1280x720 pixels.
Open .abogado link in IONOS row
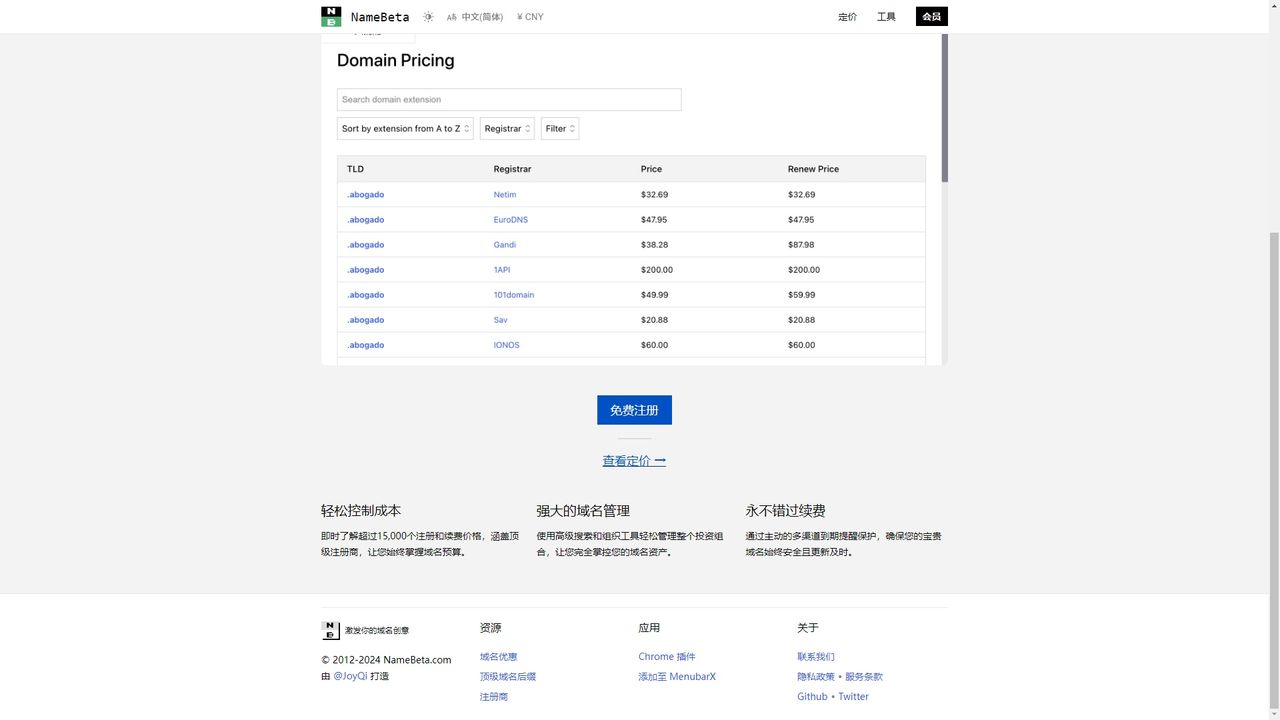click(365, 345)
